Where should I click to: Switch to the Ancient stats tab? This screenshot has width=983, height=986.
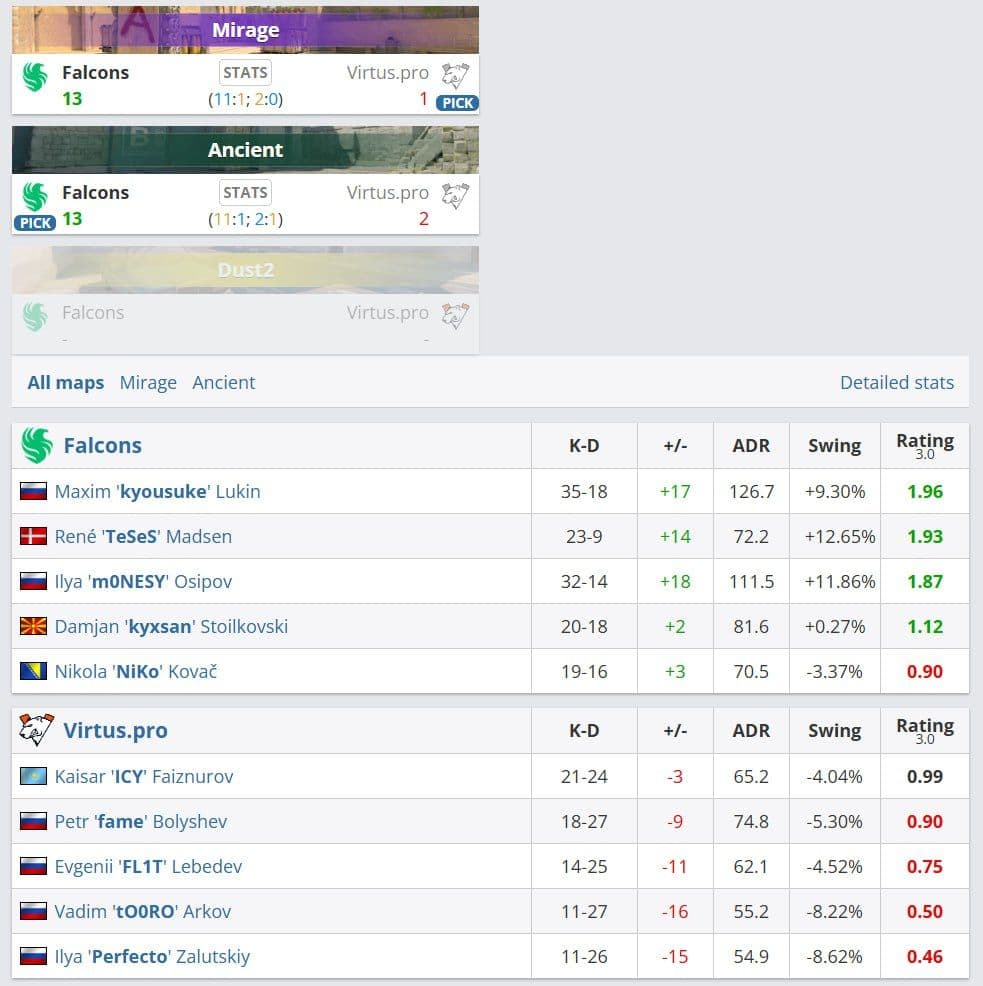pyautogui.click(x=223, y=382)
